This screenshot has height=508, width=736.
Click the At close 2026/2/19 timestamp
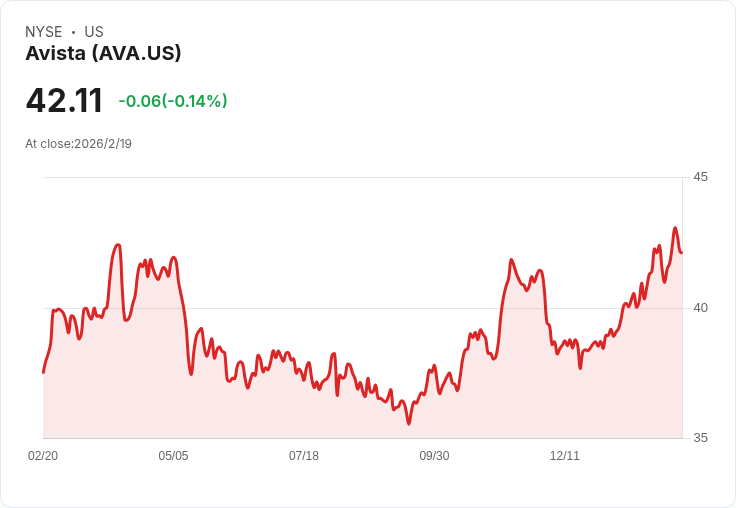click(x=78, y=143)
